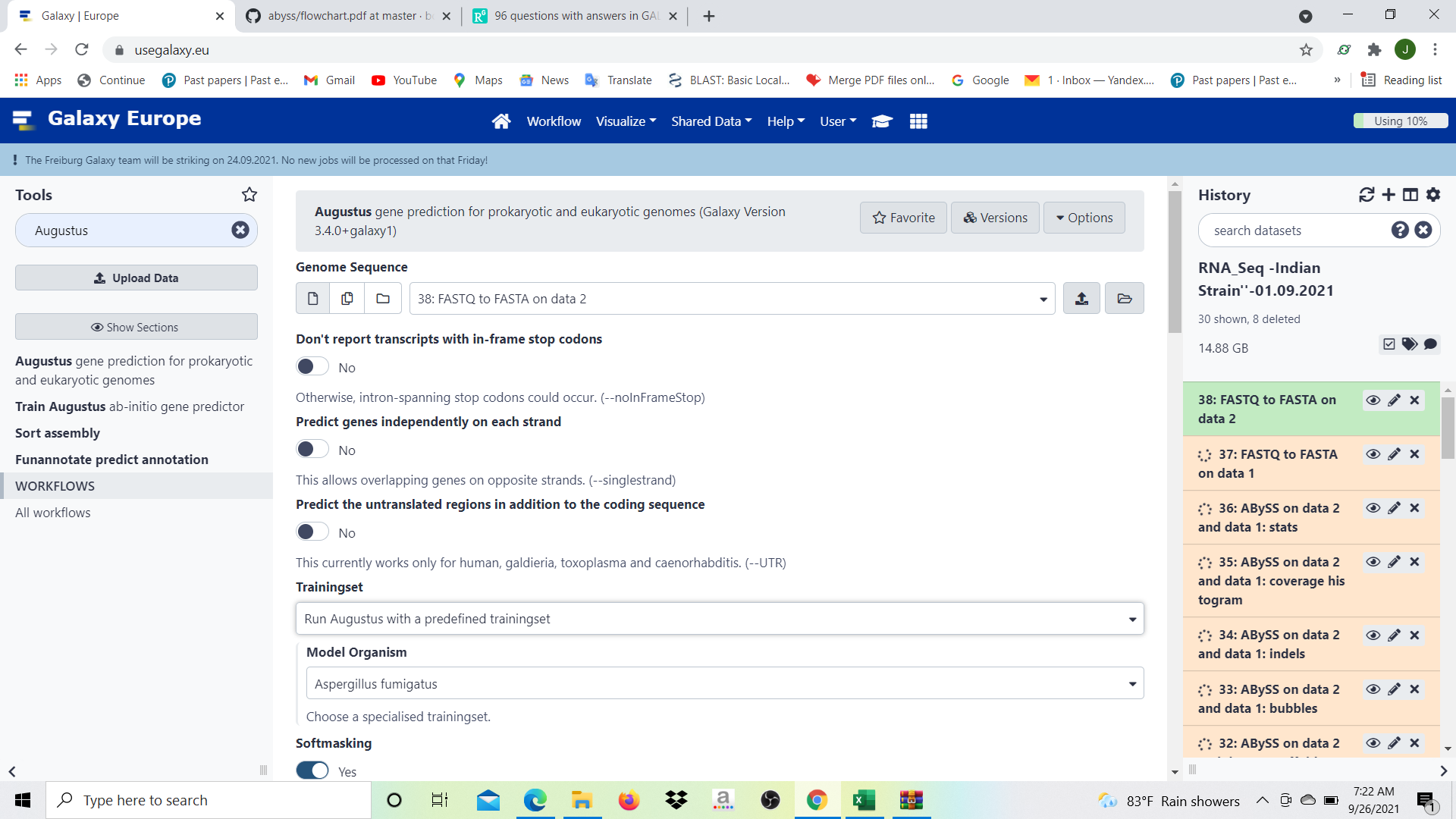Click the Galaxy home icon

[x=501, y=121]
